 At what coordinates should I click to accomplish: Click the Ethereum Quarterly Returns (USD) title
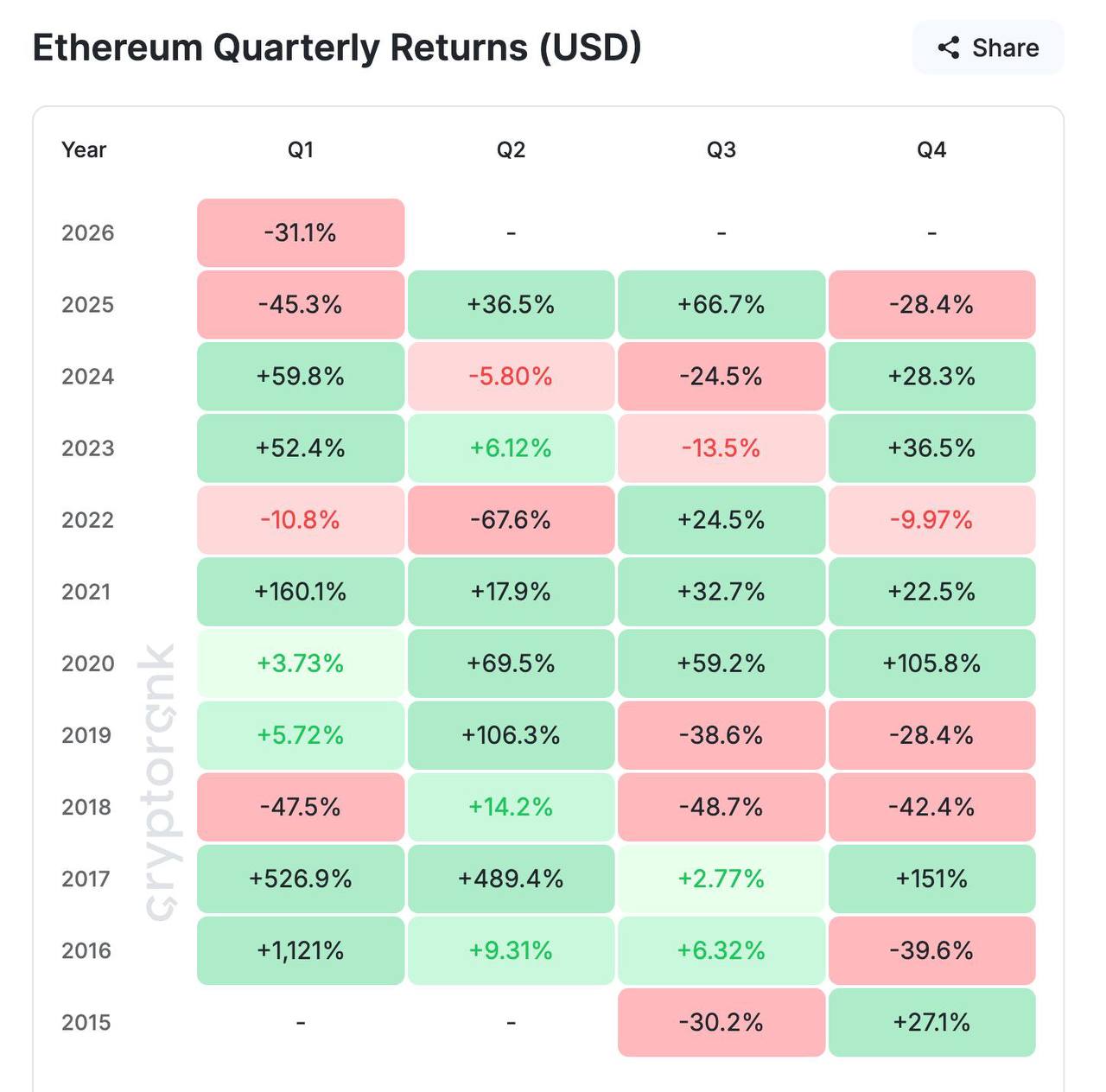coord(337,48)
